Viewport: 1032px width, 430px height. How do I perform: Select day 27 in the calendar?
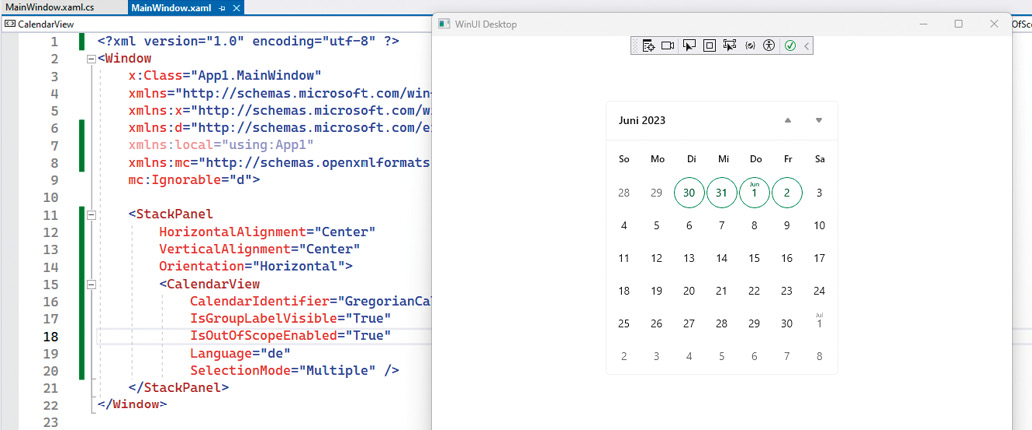689,323
